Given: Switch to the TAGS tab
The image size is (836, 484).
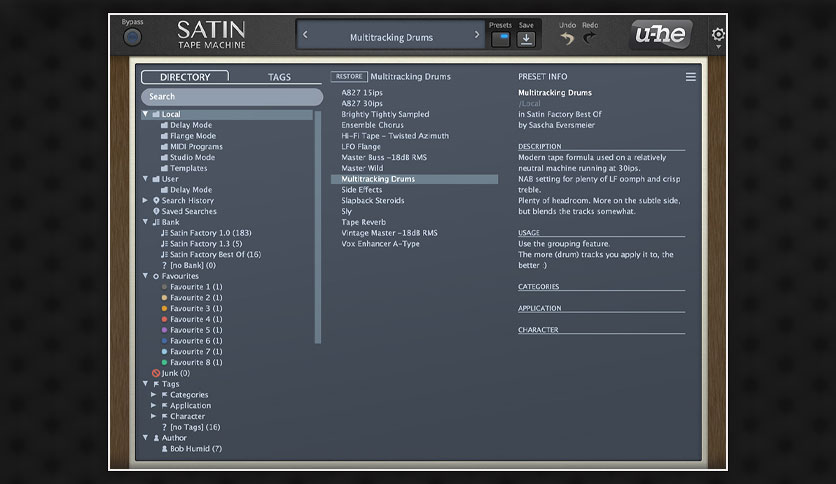Looking at the screenshot, I should point(279,77).
